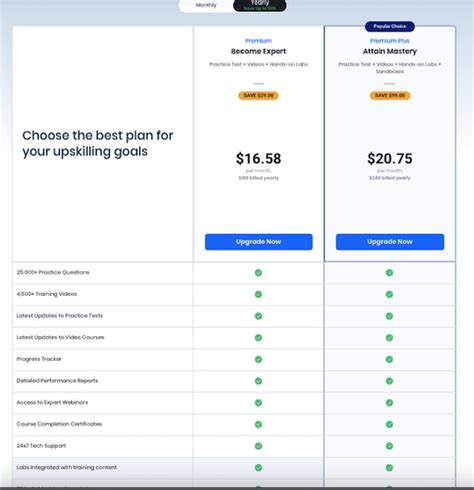
Task: Click Premium Plus checkmark for Labs integrated with training content
Action: pos(389,468)
